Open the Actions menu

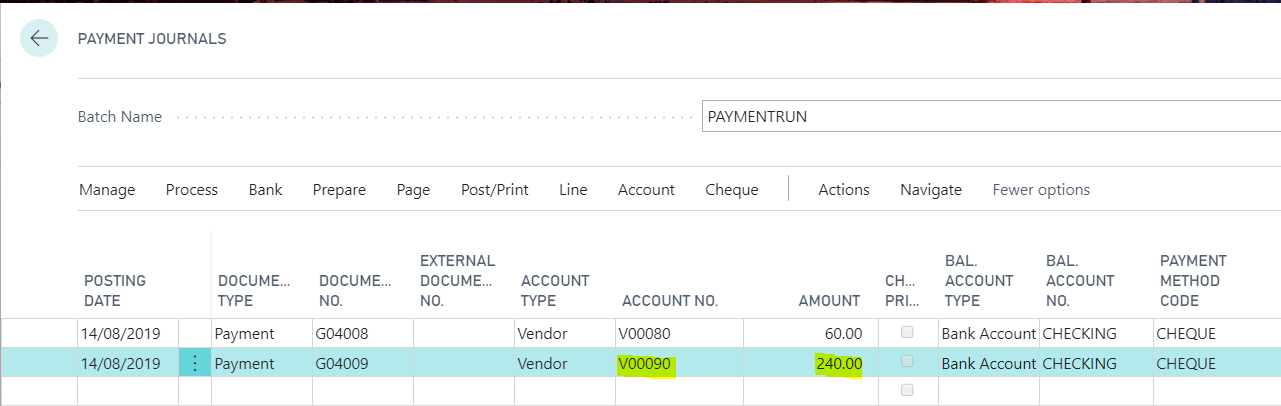click(x=843, y=190)
